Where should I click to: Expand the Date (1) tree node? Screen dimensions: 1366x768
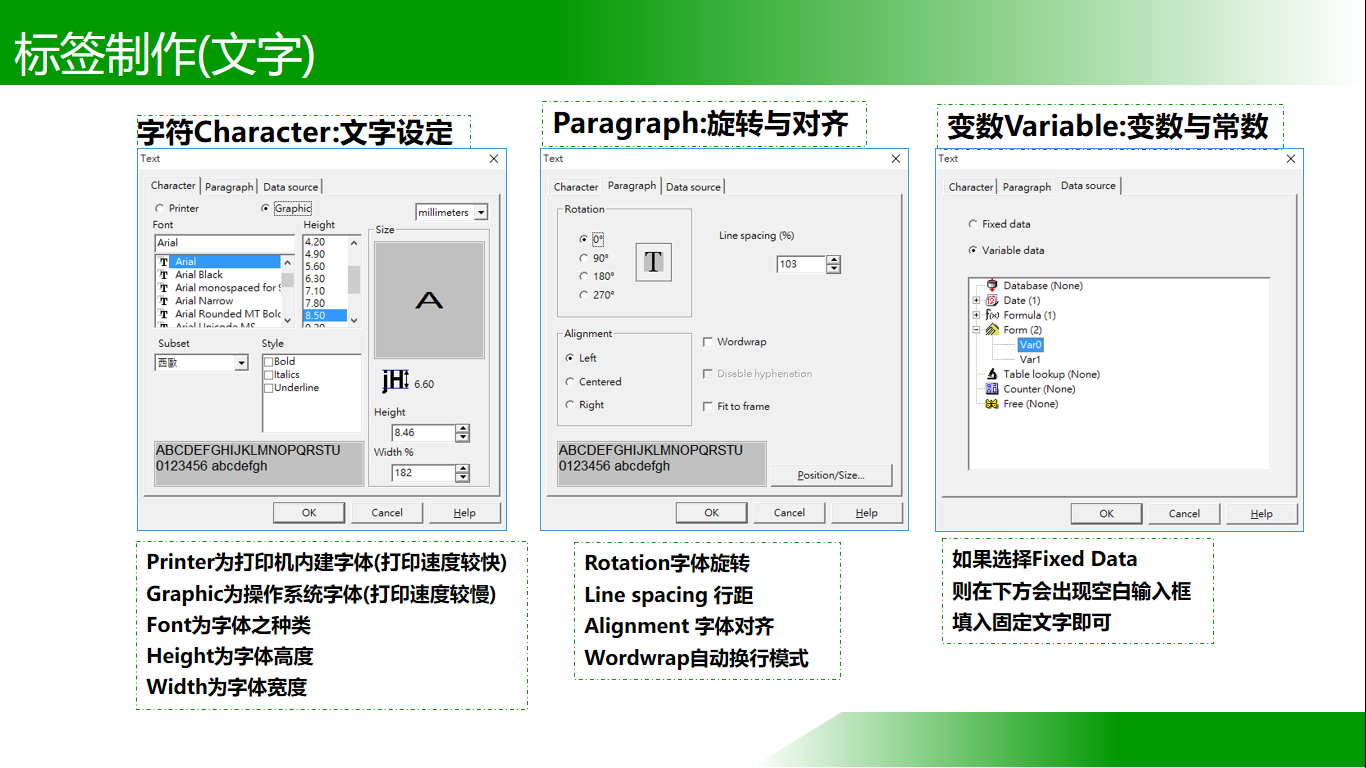pos(976,300)
